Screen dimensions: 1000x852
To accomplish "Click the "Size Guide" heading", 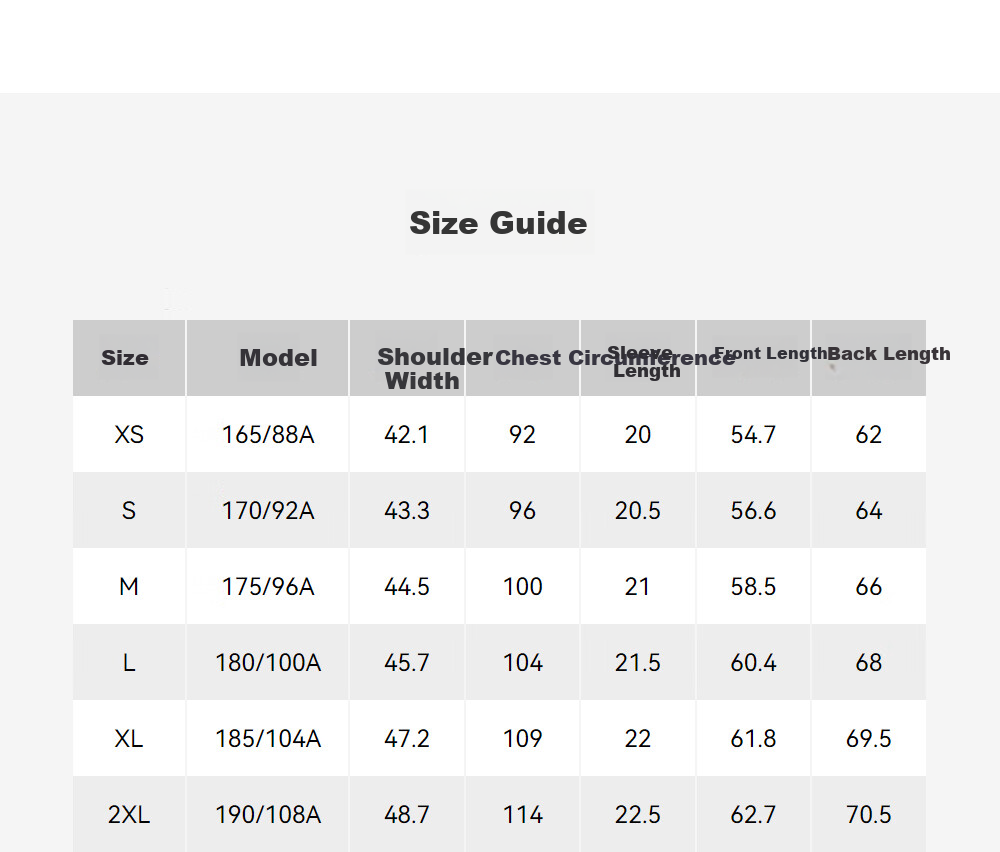I will click(x=498, y=223).
